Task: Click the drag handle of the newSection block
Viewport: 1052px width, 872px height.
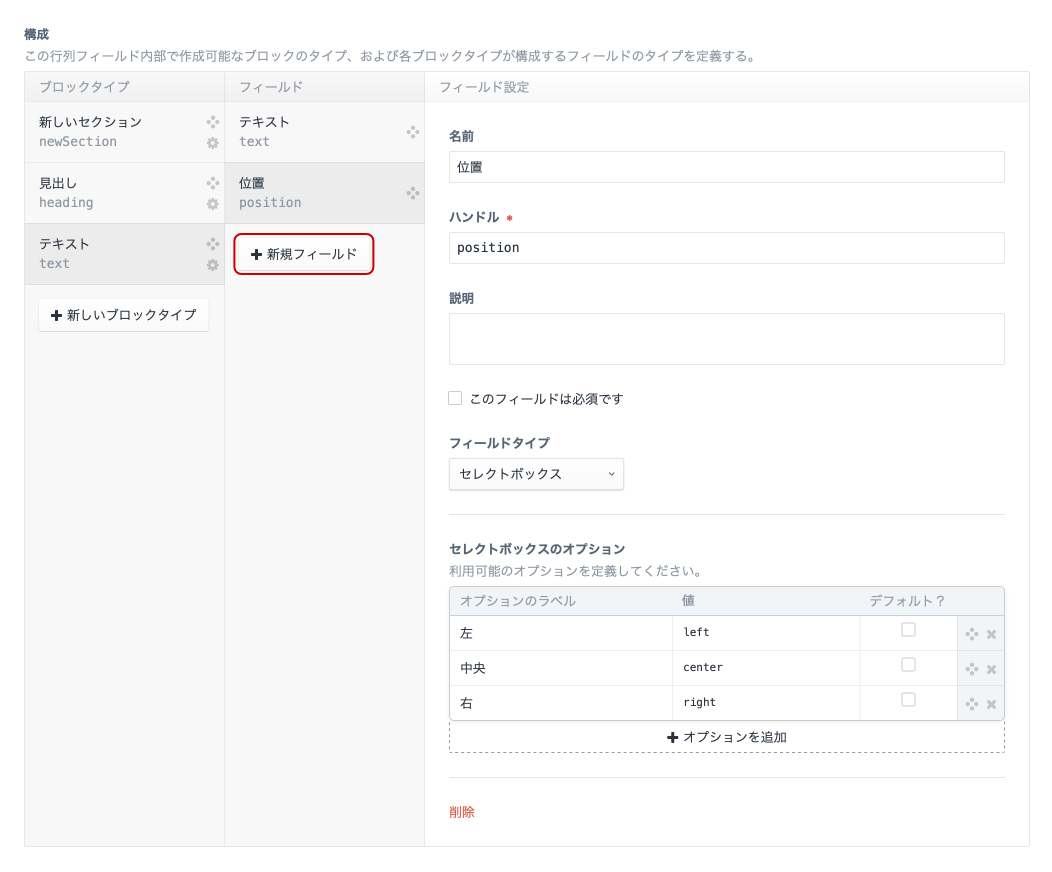Action: coord(211,122)
